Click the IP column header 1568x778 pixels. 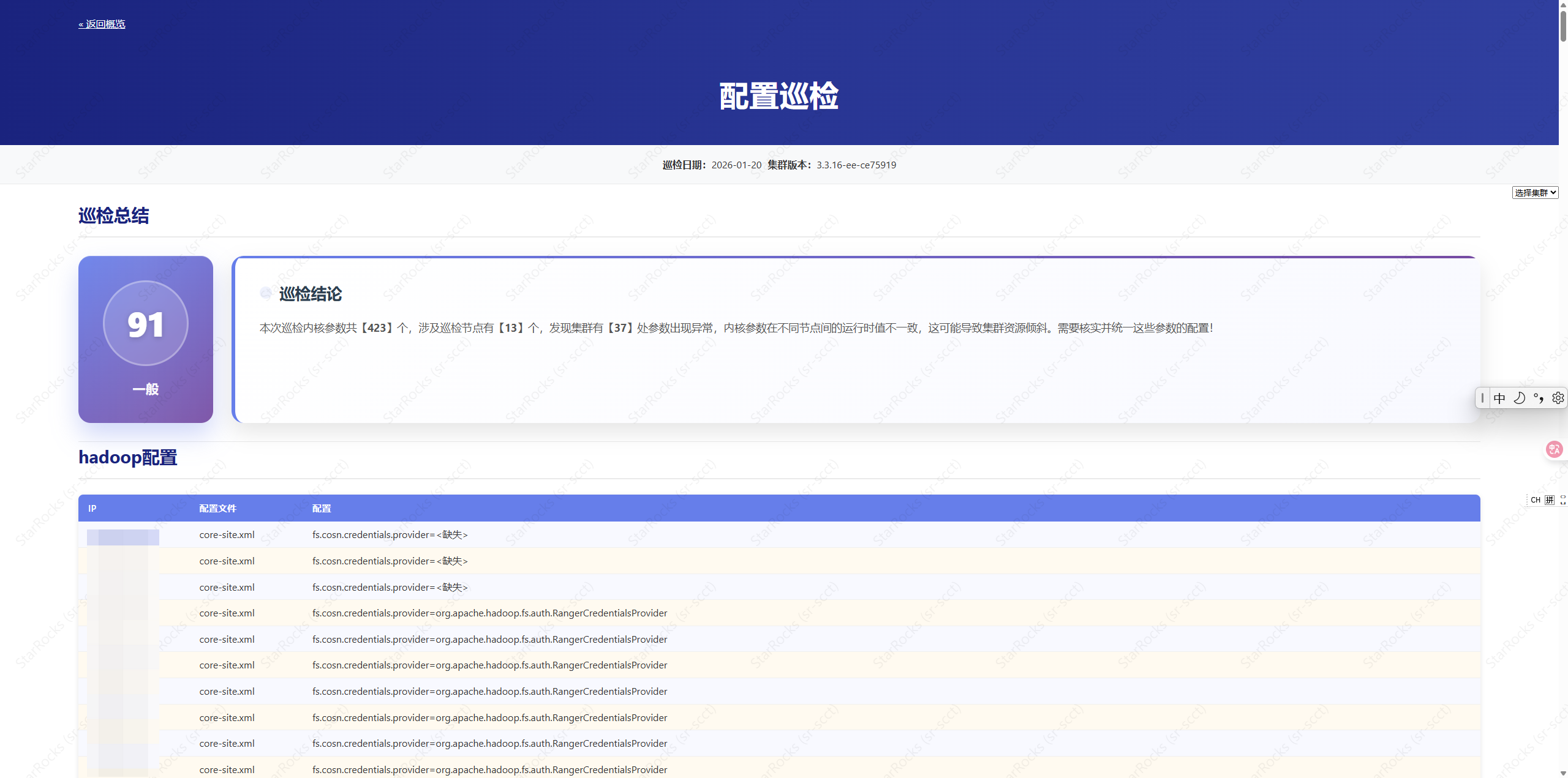(x=92, y=508)
